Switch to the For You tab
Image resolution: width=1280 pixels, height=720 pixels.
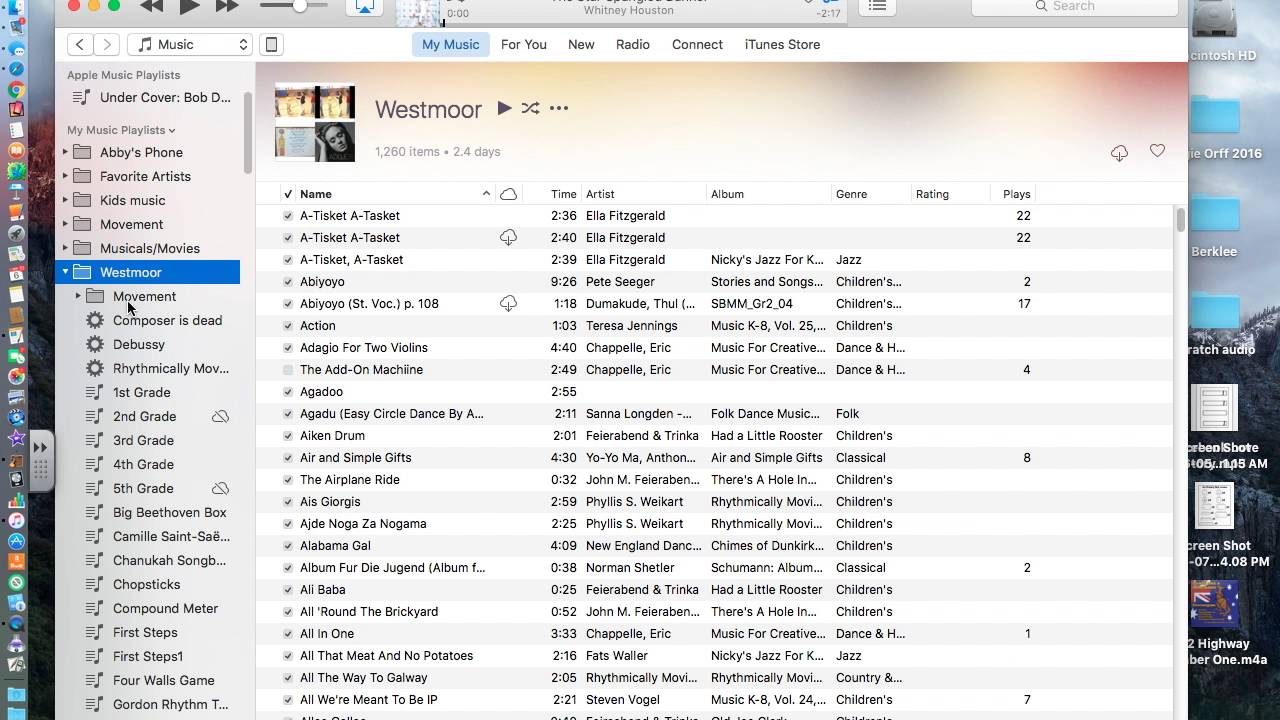click(524, 44)
